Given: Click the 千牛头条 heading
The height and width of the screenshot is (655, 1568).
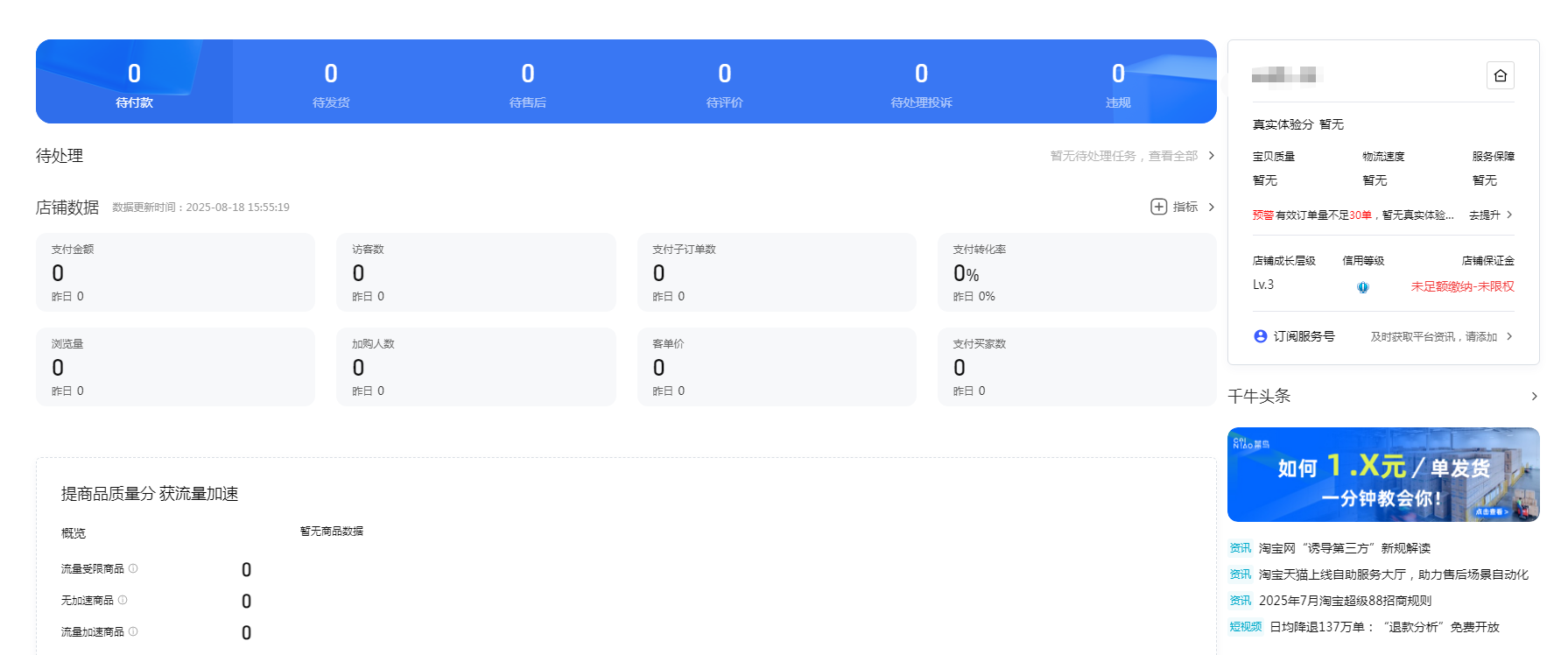Looking at the screenshot, I should [x=1259, y=397].
